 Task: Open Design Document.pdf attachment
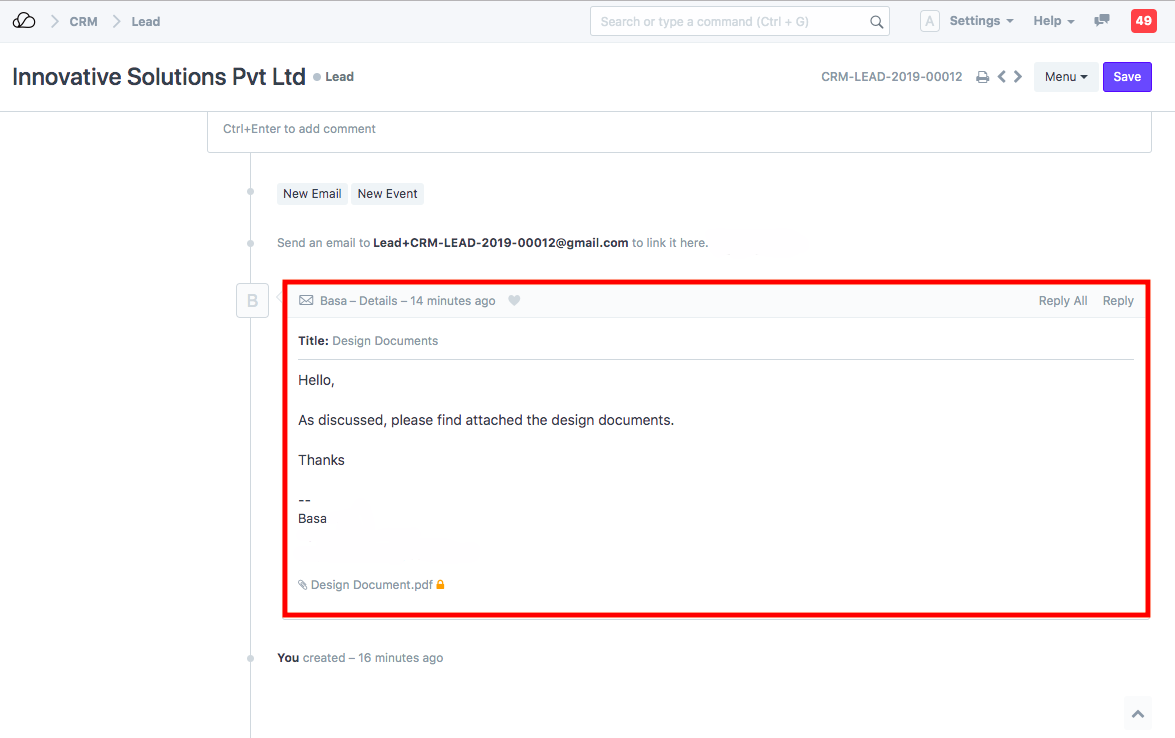[371, 585]
